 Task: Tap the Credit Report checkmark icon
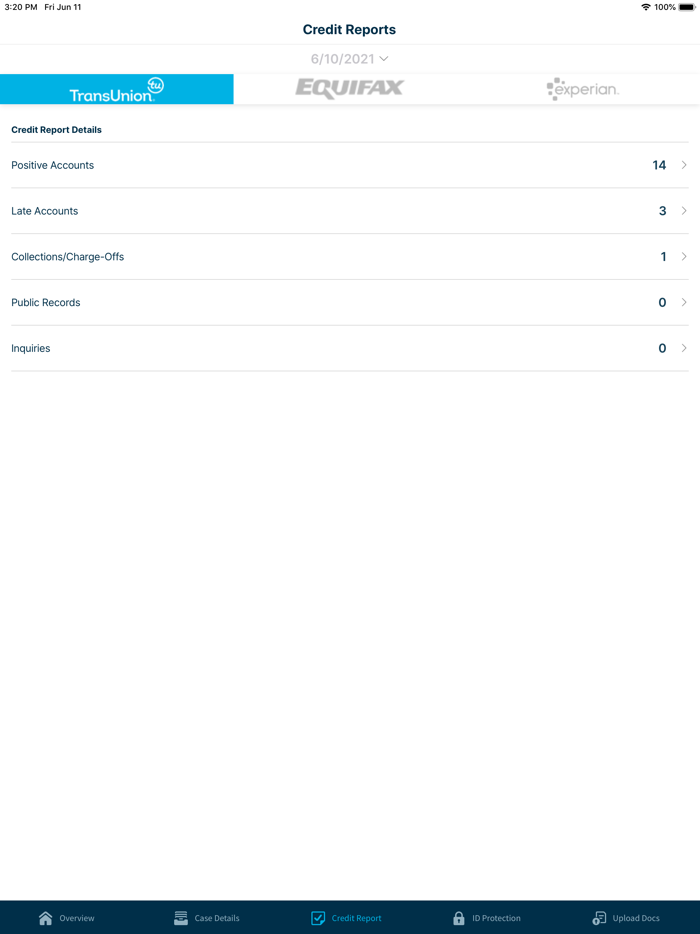[318, 918]
